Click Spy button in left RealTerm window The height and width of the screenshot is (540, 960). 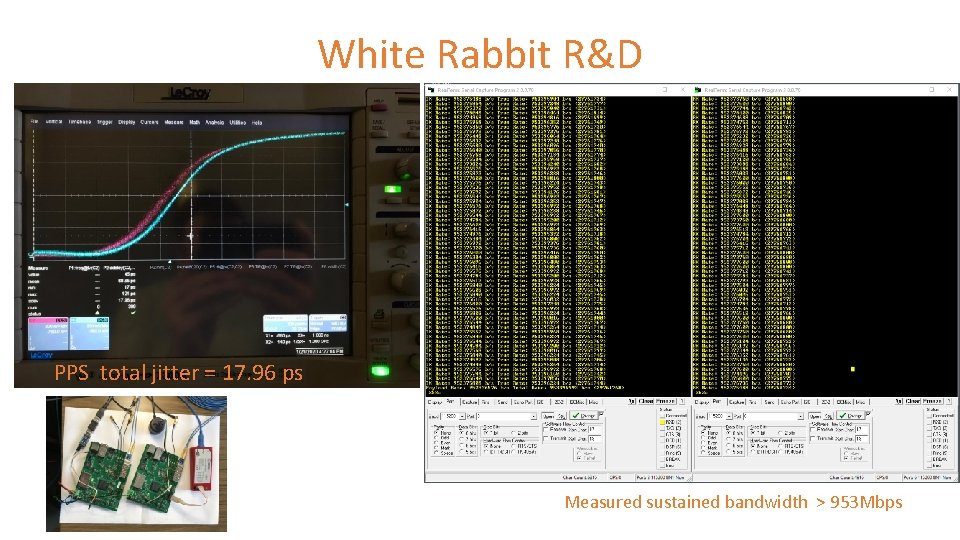(x=561, y=416)
